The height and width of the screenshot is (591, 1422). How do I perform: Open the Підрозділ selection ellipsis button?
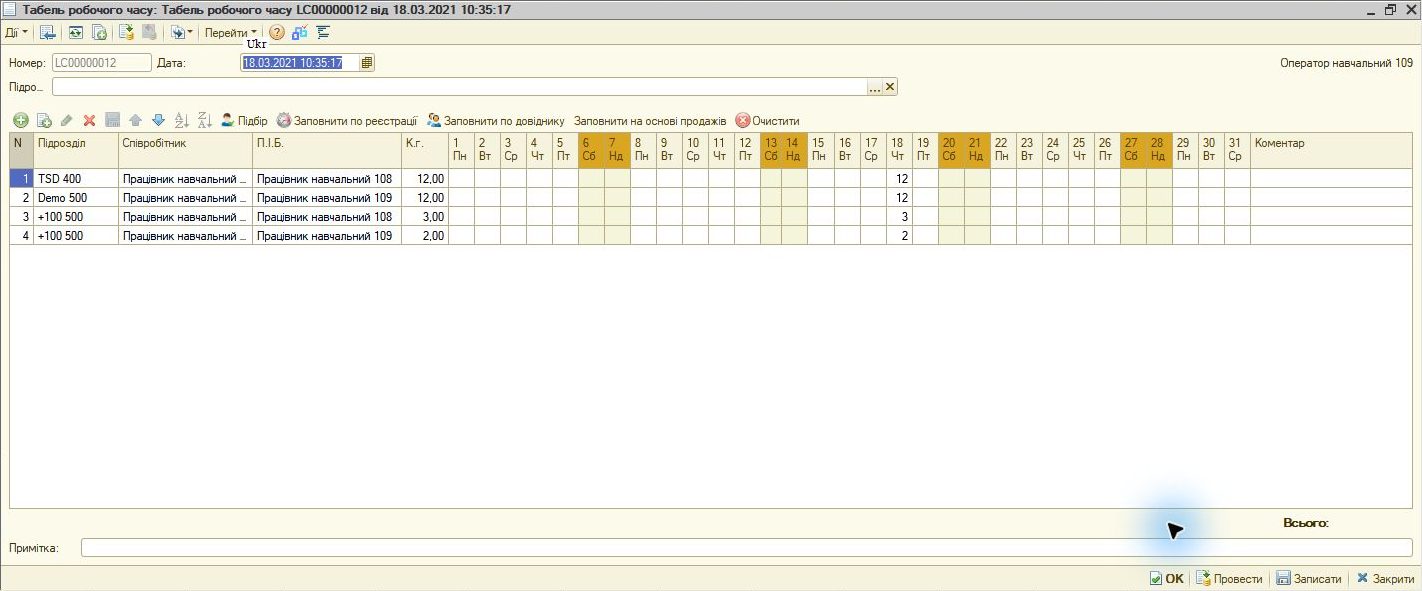click(x=875, y=87)
